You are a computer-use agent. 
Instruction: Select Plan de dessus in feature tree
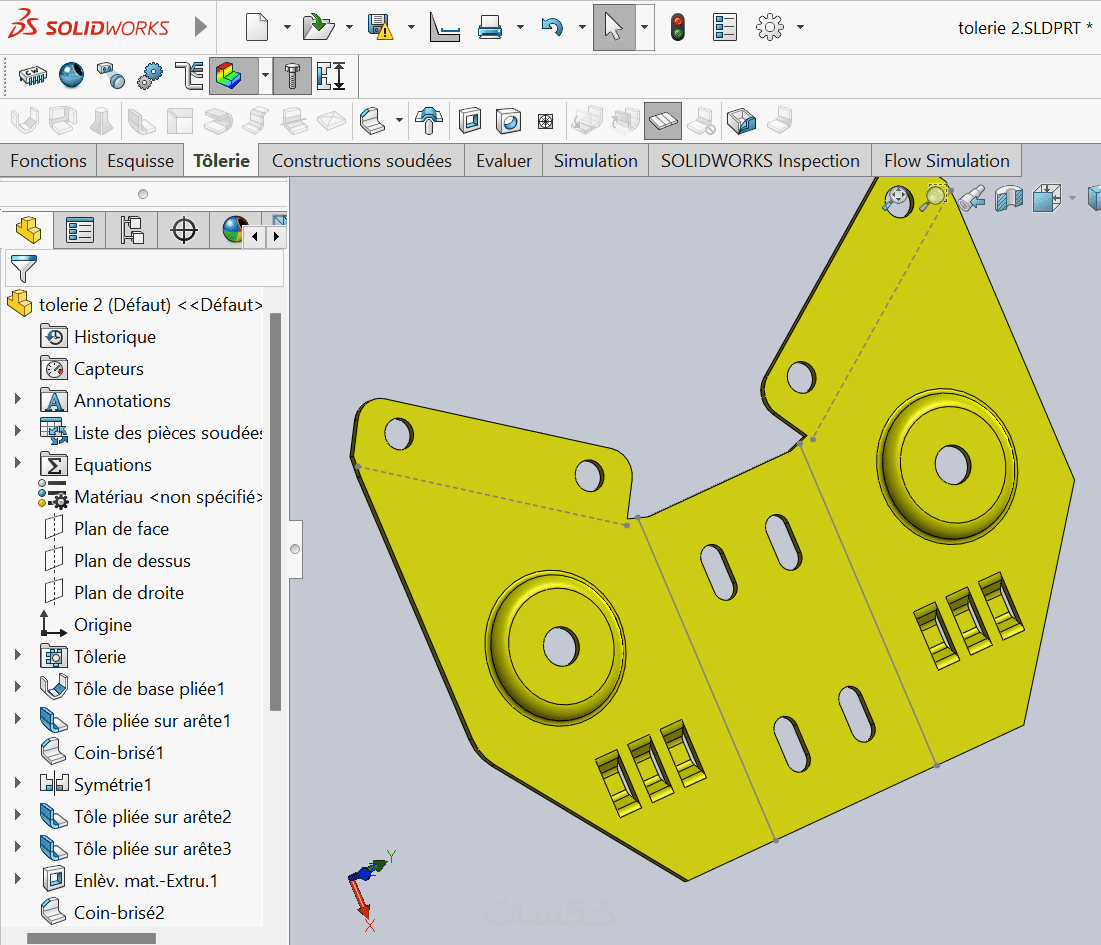point(131,561)
